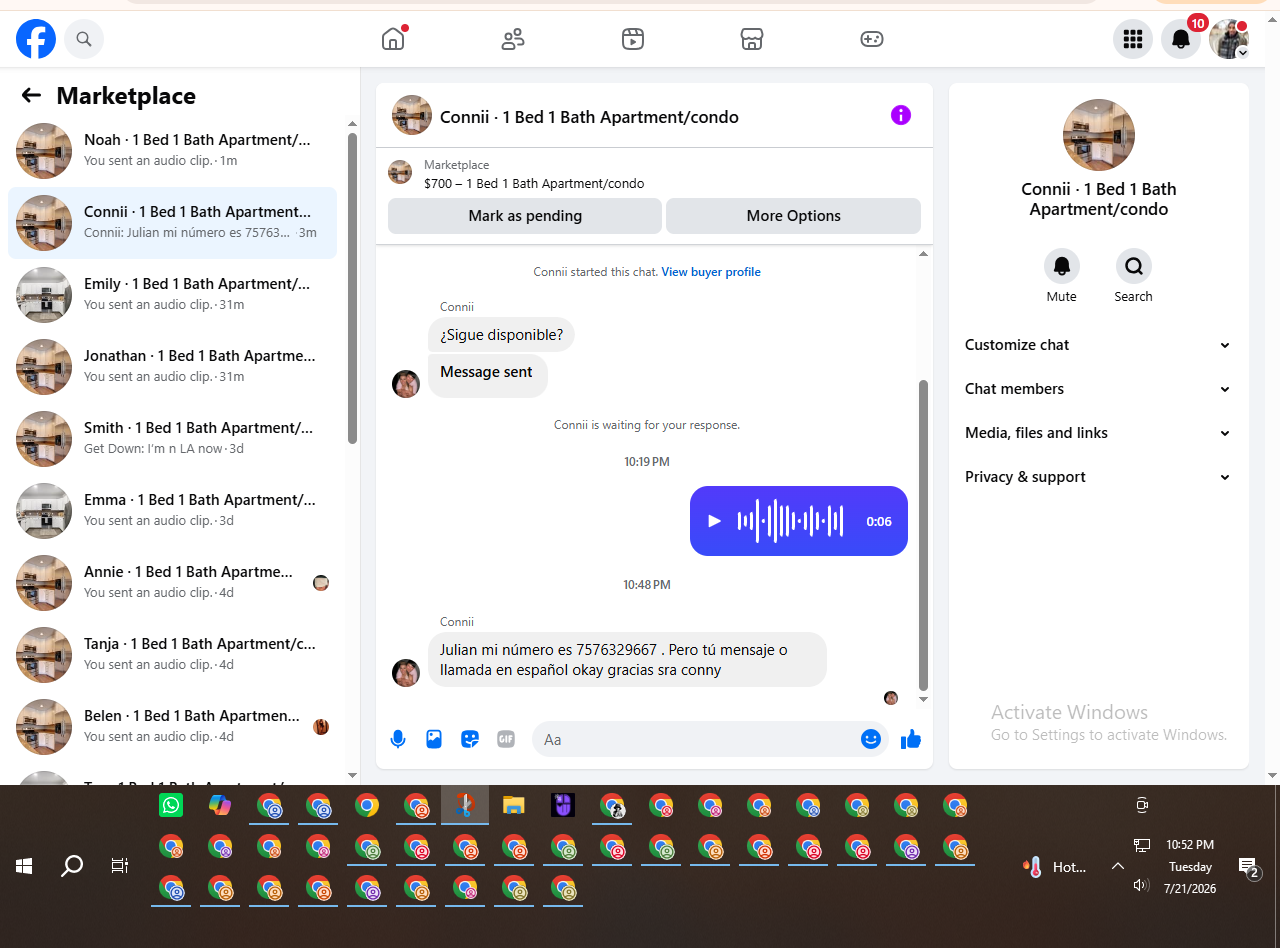
Task: Click the audio clip waveform
Action: (x=790, y=521)
